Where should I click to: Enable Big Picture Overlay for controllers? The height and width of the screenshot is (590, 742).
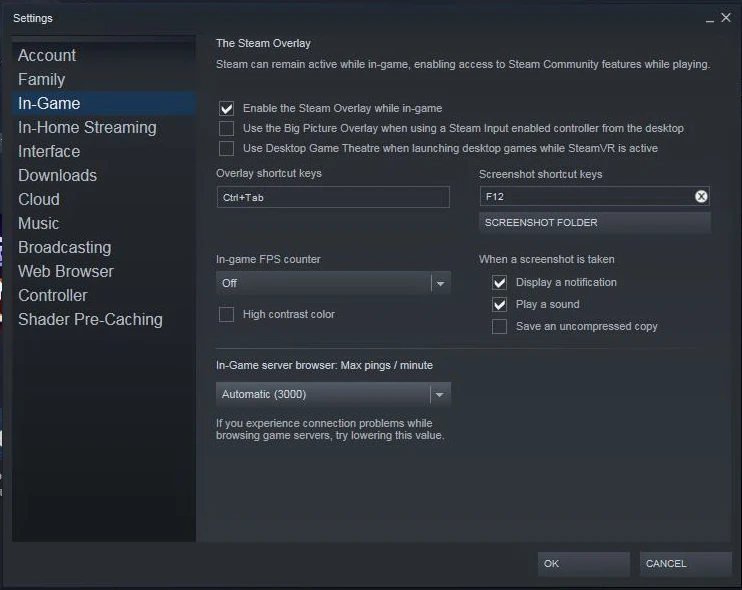pyautogui.click(x=227, y=128)
